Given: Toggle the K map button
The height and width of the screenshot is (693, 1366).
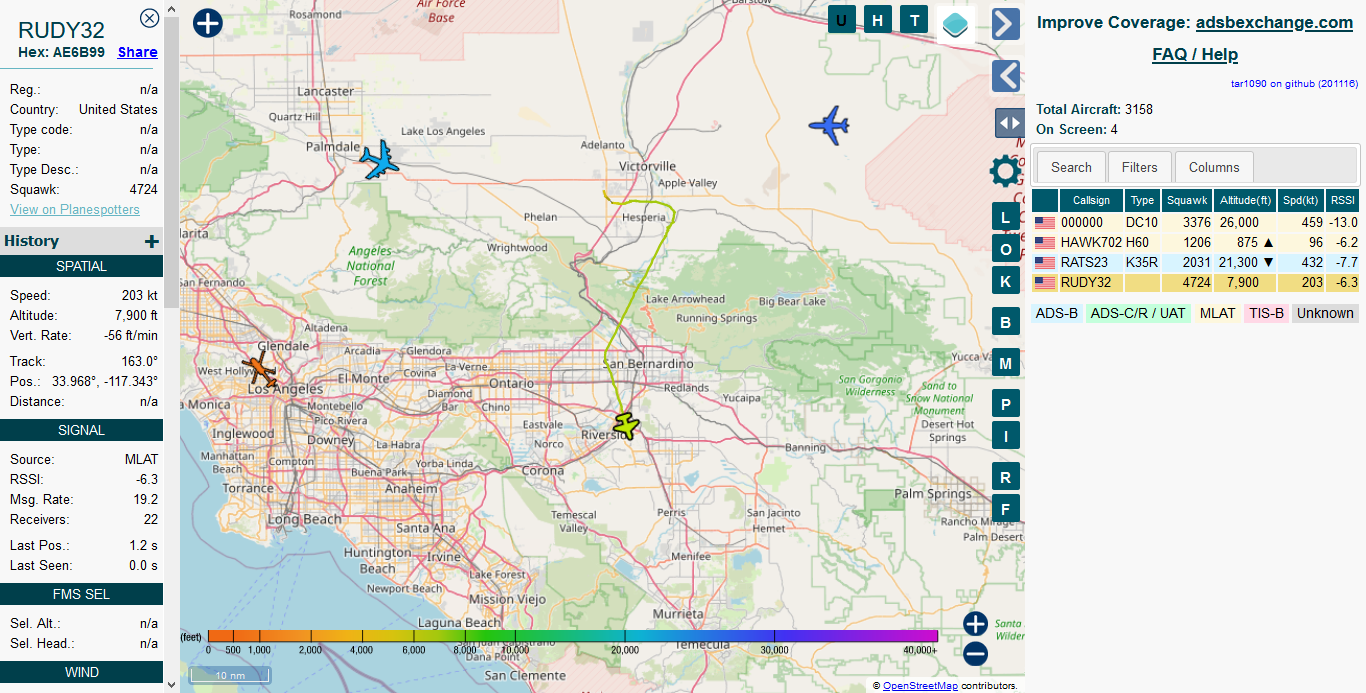Looking at the screenshot, I should point(1005,281).
